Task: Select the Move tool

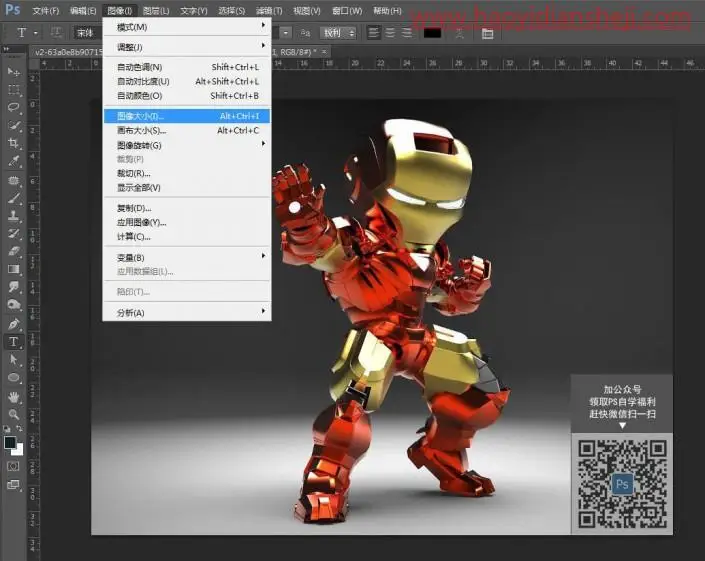Action: point(13,72)
